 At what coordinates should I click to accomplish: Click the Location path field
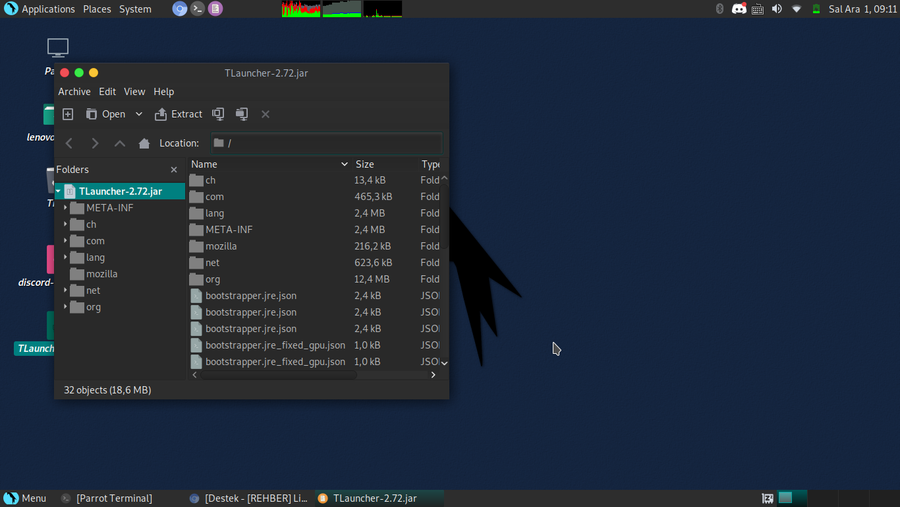click(326, 143)
